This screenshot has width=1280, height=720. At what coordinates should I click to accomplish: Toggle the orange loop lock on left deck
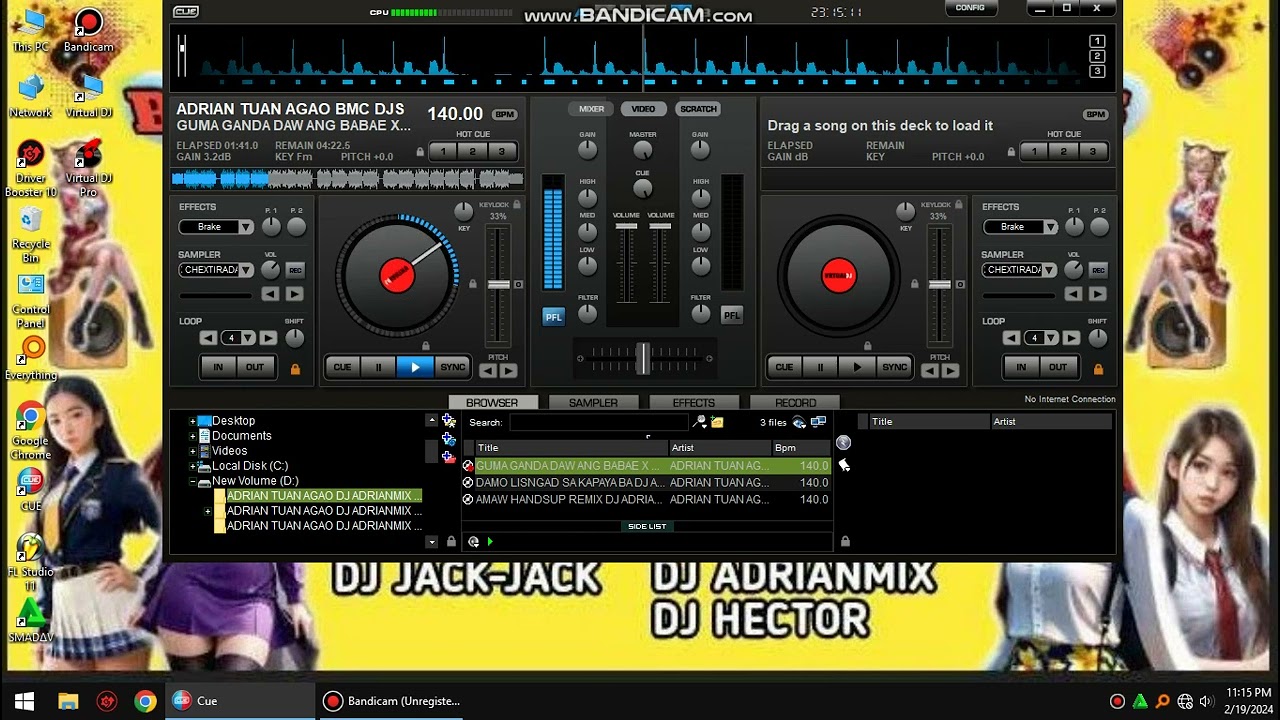tap(295, 369)
